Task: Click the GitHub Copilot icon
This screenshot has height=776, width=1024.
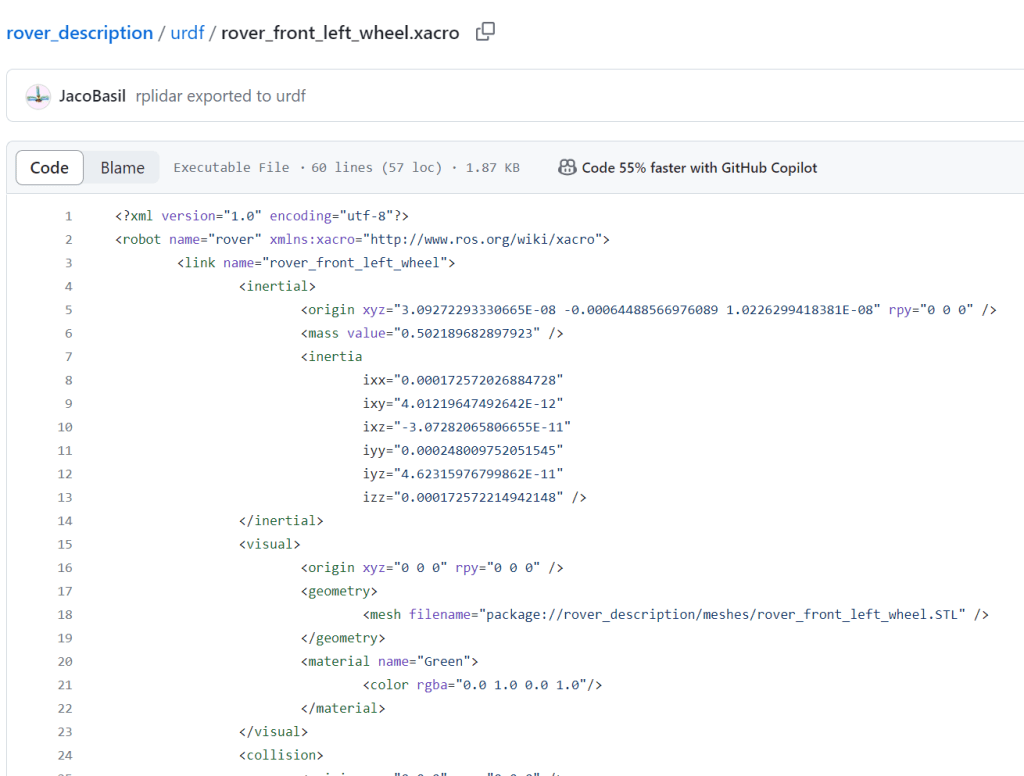Action: point(567,168)
